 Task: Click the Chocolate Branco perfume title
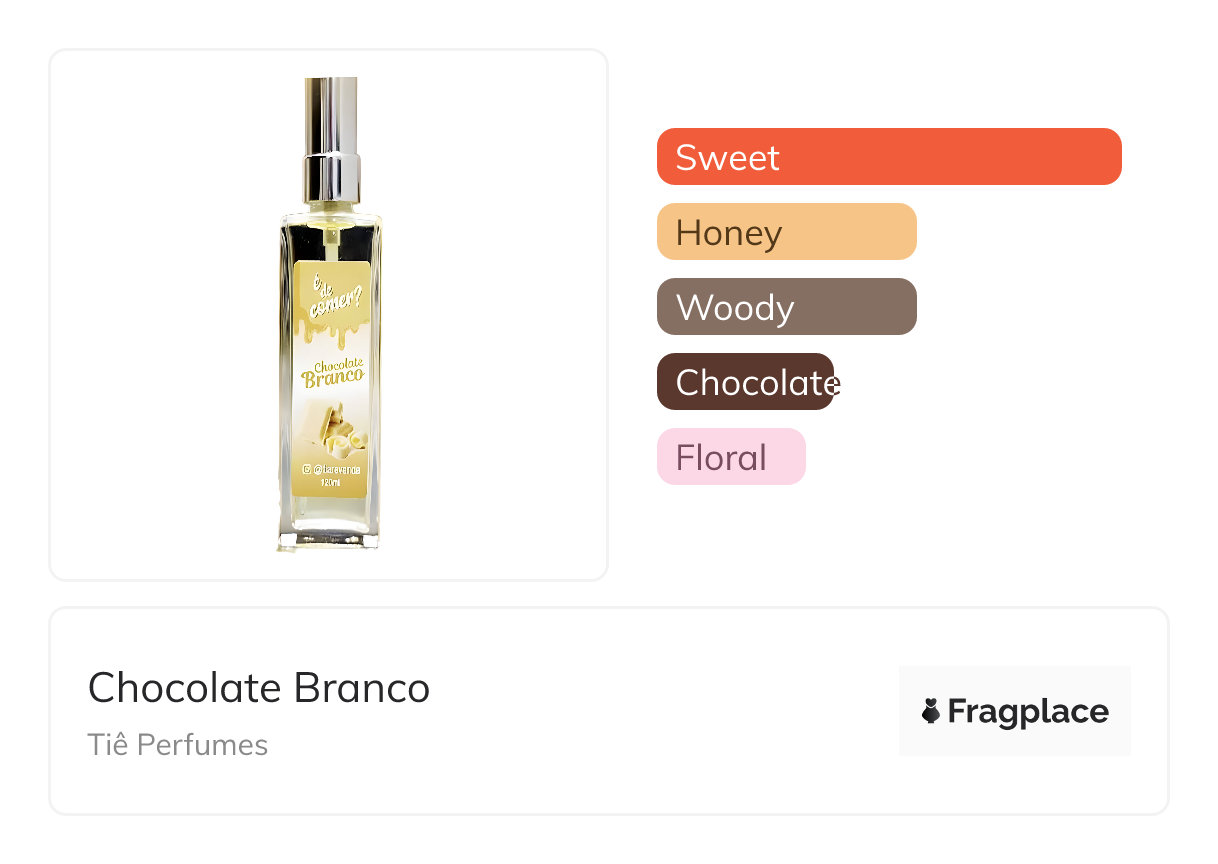[259, 688]
